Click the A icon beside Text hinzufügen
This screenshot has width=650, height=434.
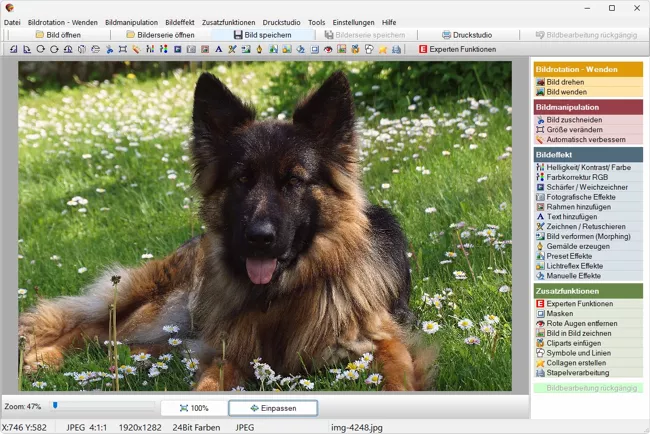tap(540, 217)
